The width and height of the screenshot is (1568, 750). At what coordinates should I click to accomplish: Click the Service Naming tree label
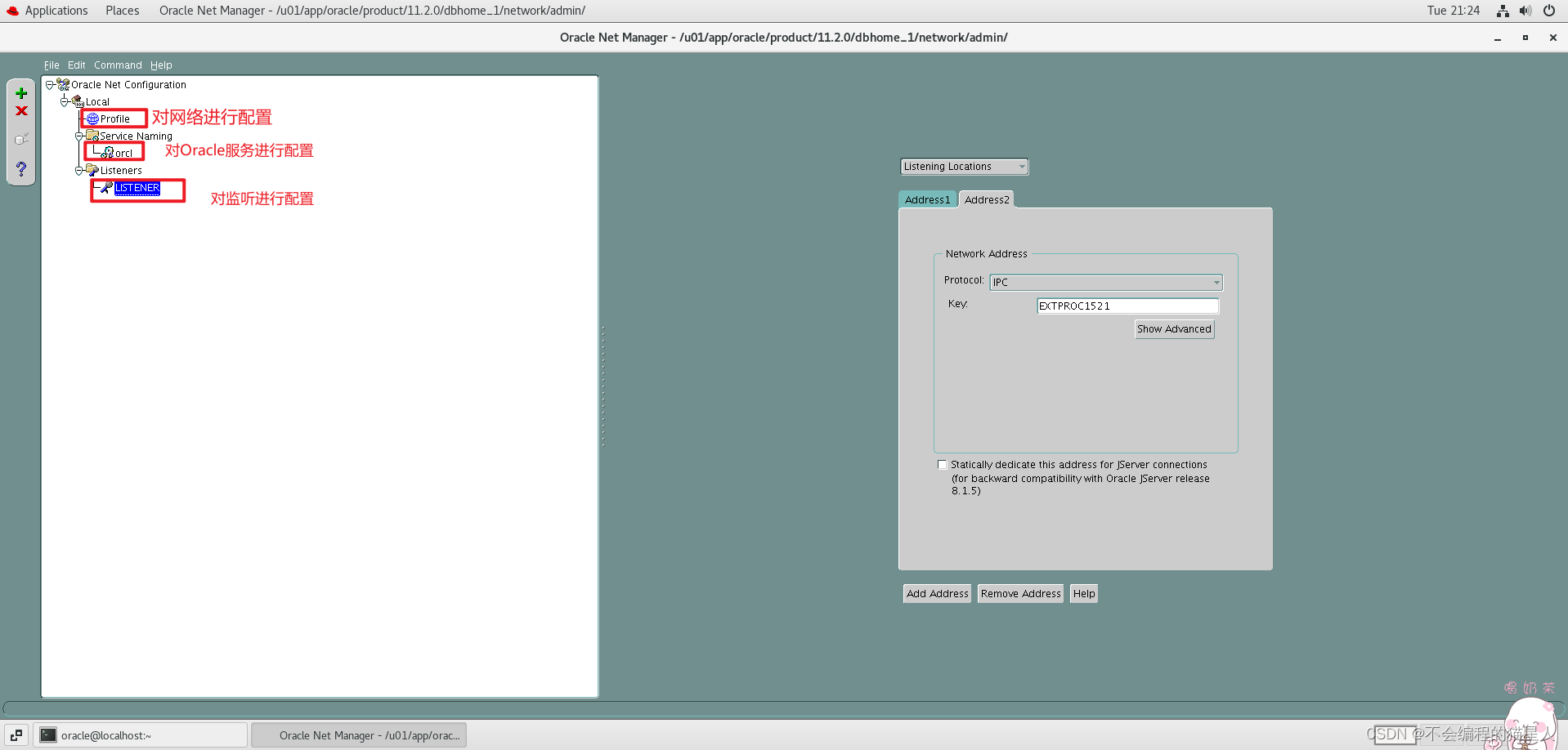click(x=136, y=136)
